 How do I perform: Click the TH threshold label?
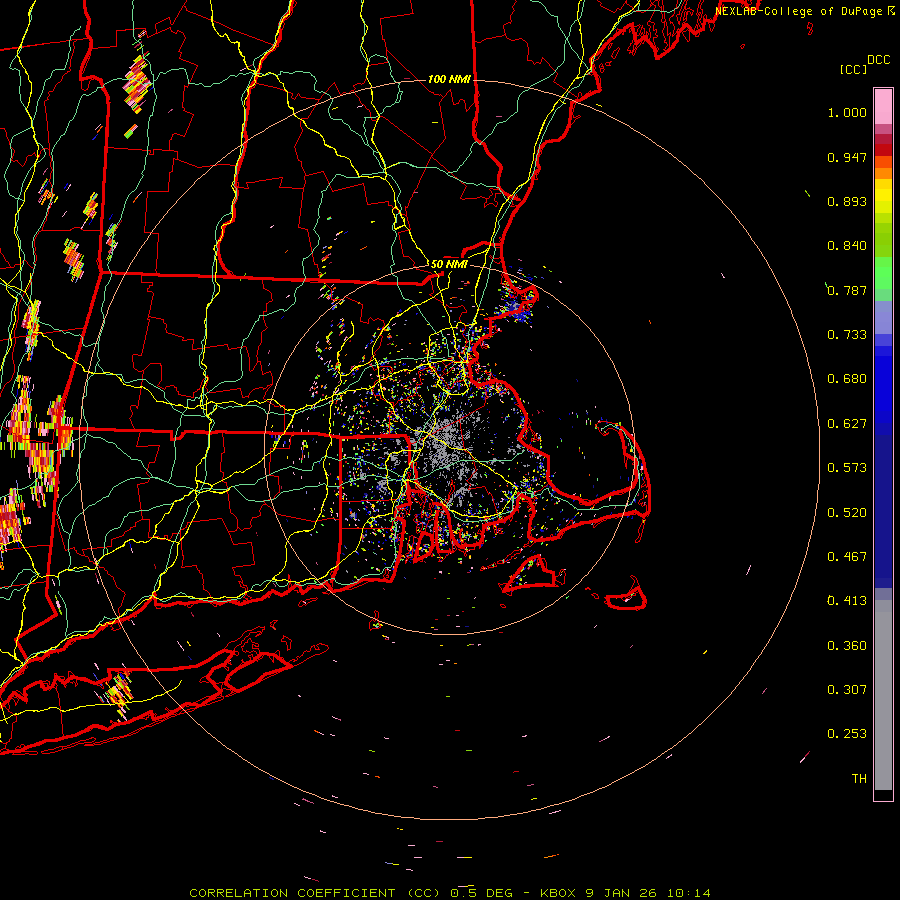coord(859,779)
